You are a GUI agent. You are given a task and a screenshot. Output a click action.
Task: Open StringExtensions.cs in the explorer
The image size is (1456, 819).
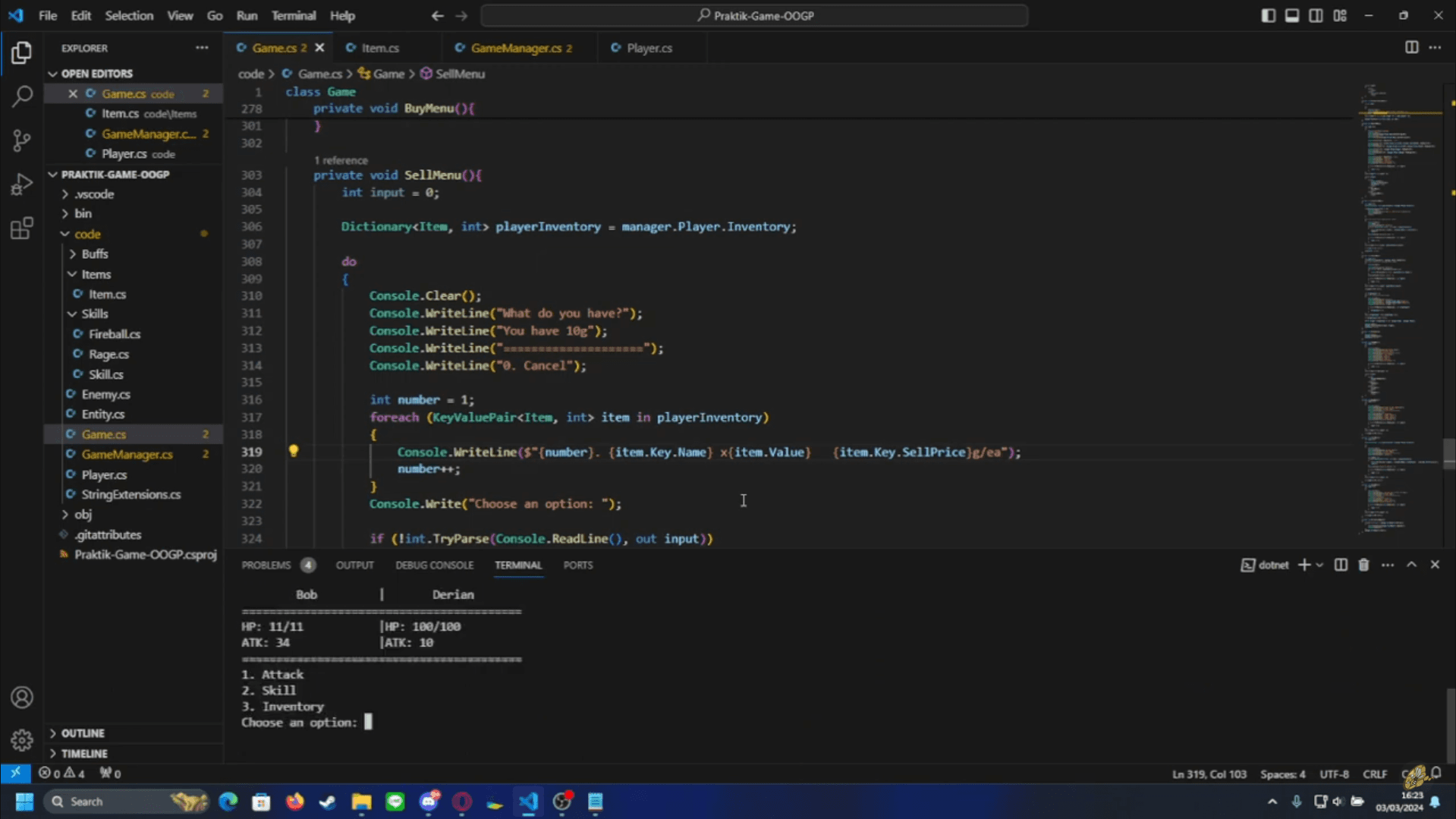coord(131,494)
